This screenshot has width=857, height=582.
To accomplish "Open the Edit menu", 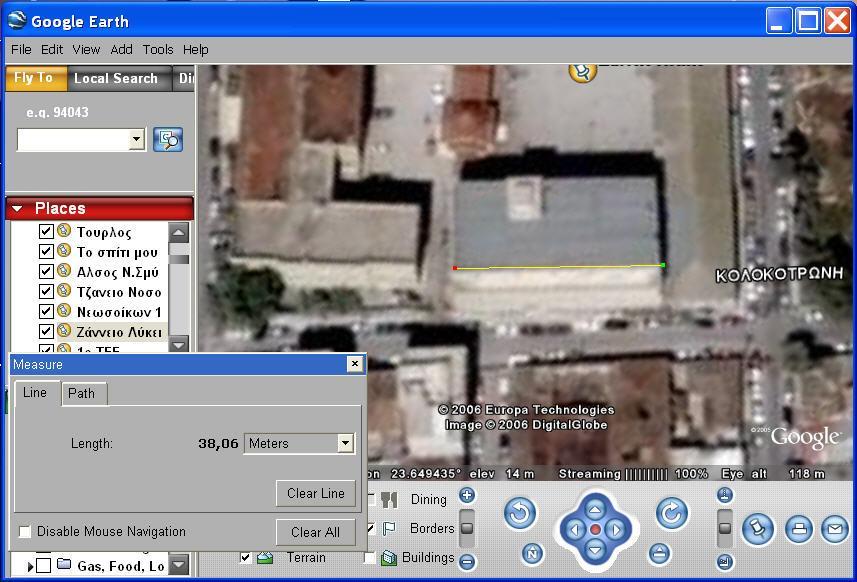I will [52, 50].
